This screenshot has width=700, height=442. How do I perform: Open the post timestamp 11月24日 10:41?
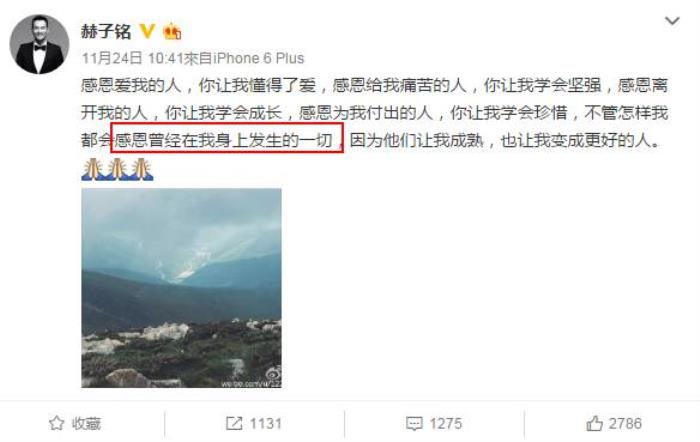point(133,58)
